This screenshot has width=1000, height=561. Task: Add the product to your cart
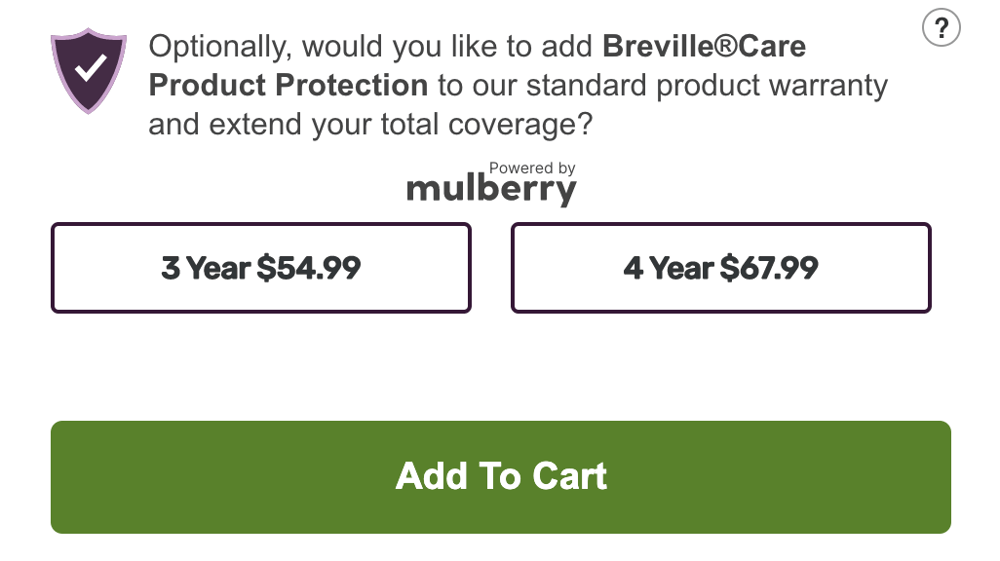(501, 477)
